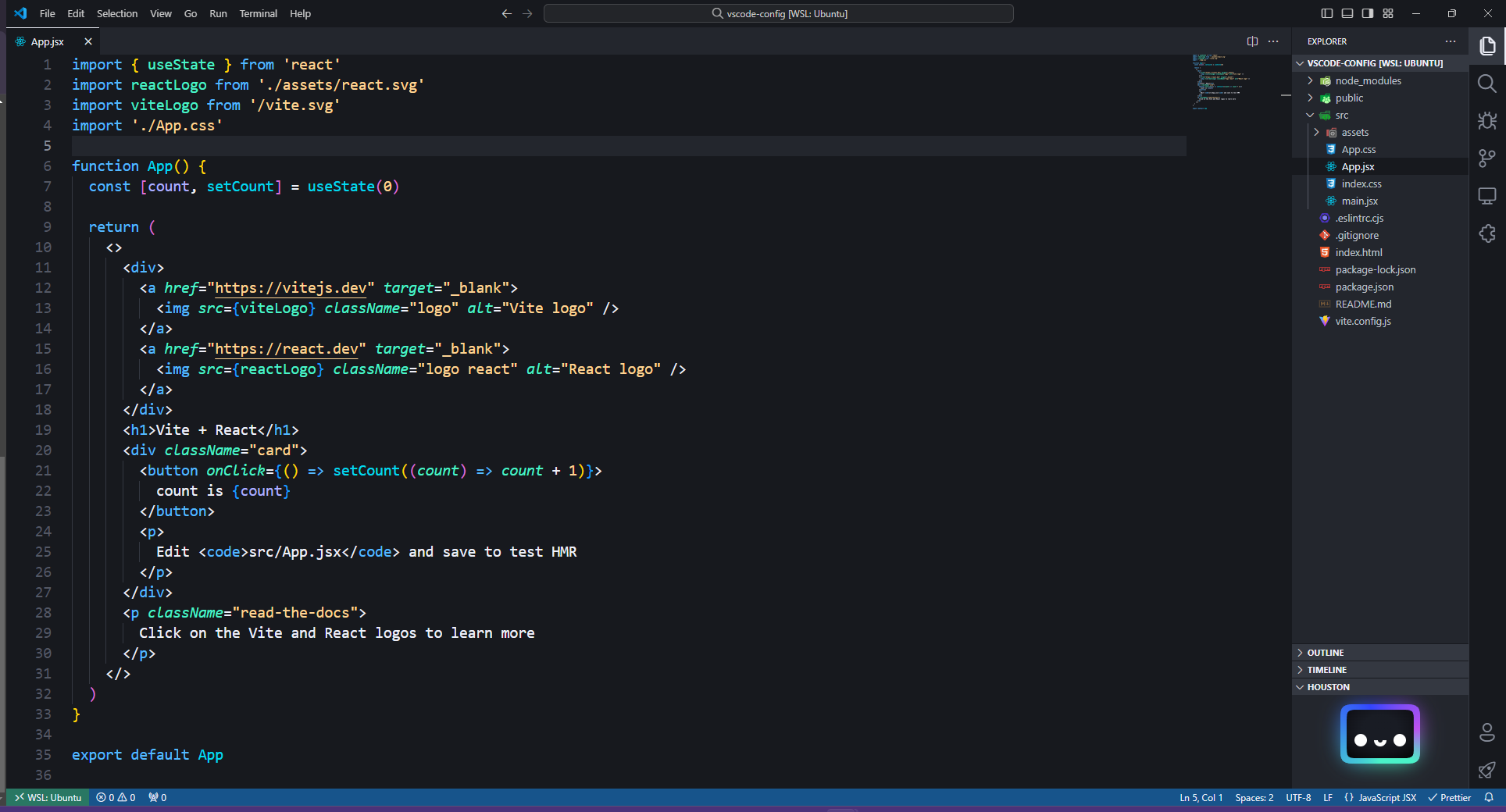
Task: Expand the node_modules folder
Action: coord(1368,81)
